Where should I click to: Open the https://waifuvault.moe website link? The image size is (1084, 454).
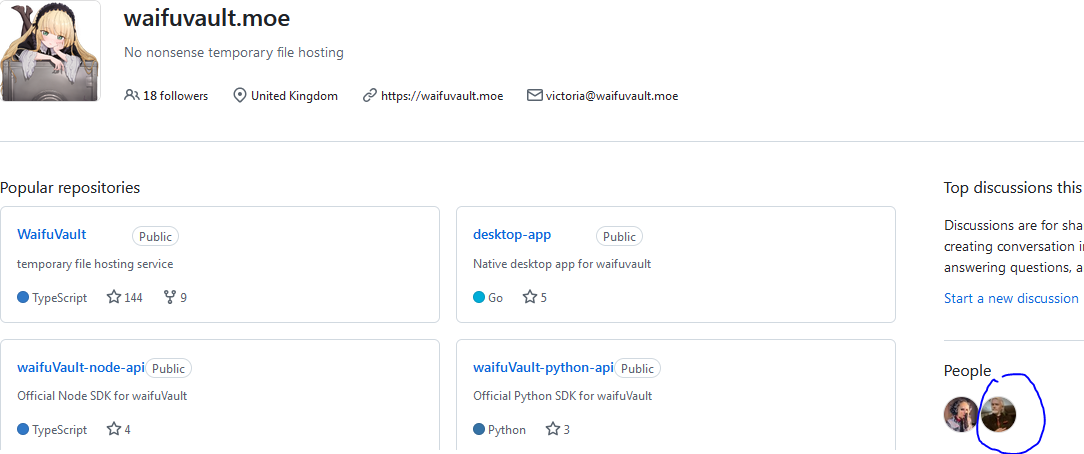[442, 96]
